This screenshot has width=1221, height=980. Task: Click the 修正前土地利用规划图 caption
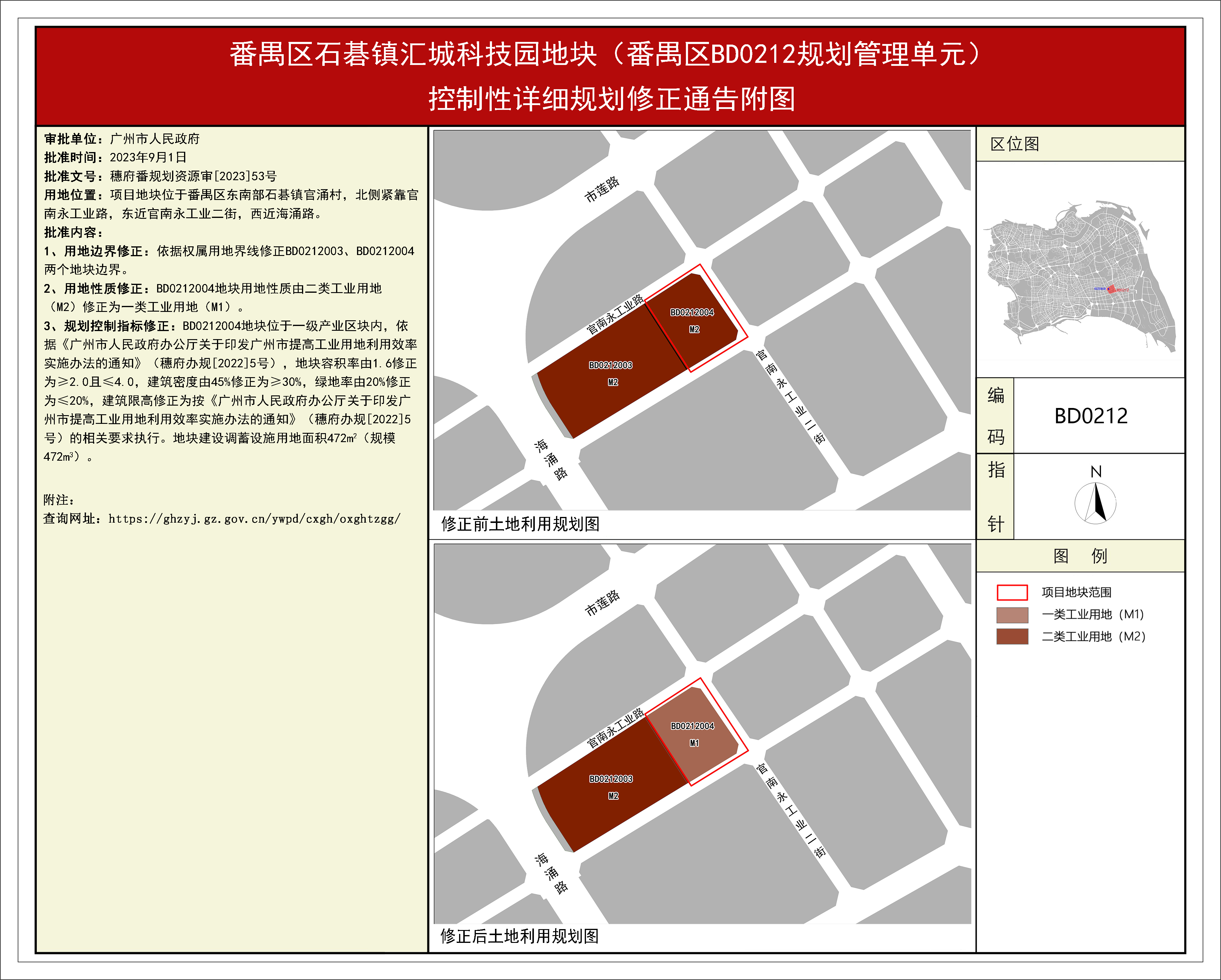[x=520, y=524]
